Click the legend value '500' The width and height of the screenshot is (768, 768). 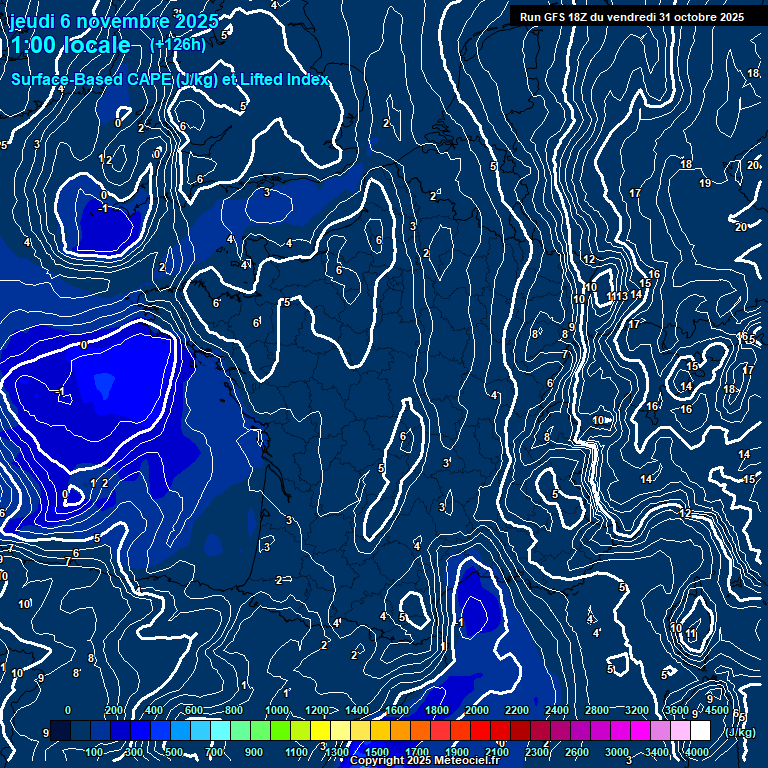click(x=174, y=752)
